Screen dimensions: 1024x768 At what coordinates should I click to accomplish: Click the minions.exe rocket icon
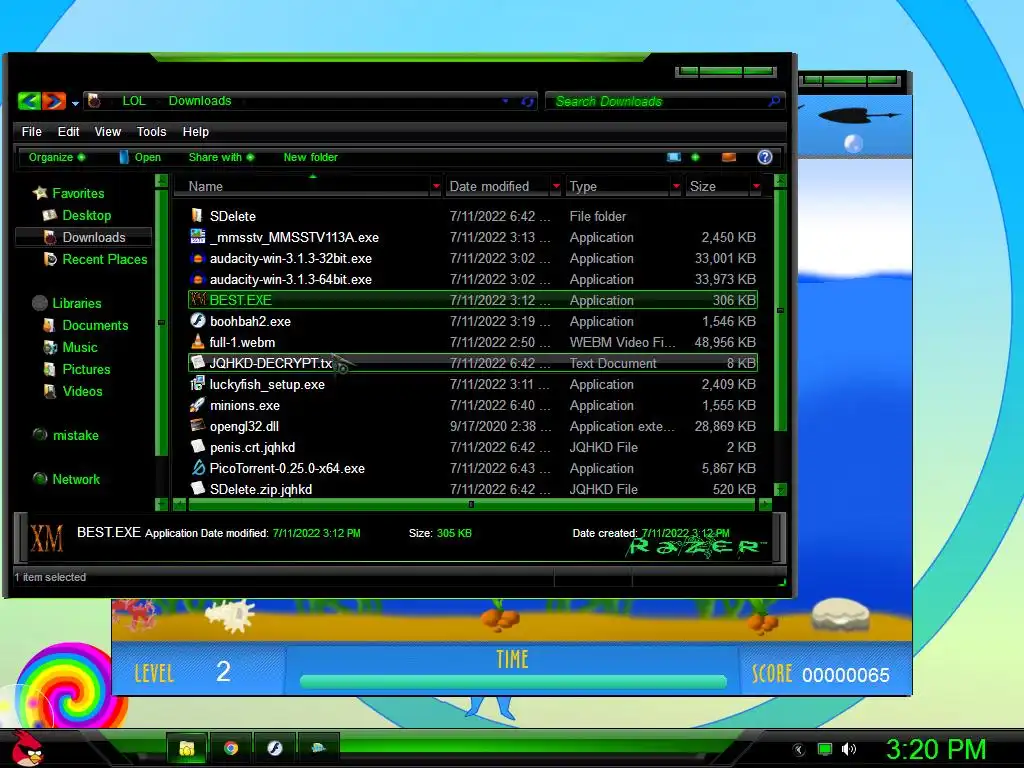click(197, 405)
